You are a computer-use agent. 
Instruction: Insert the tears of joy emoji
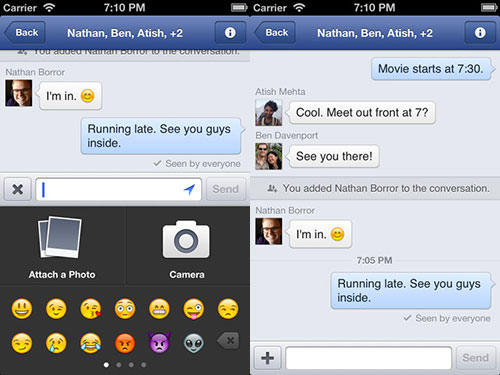[91, 343]
